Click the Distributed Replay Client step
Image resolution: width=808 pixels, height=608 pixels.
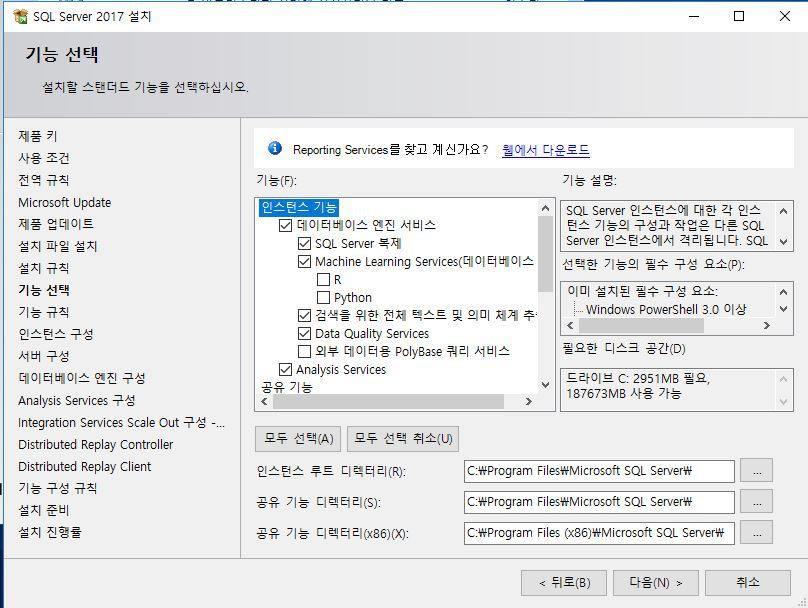pos(85,466)
